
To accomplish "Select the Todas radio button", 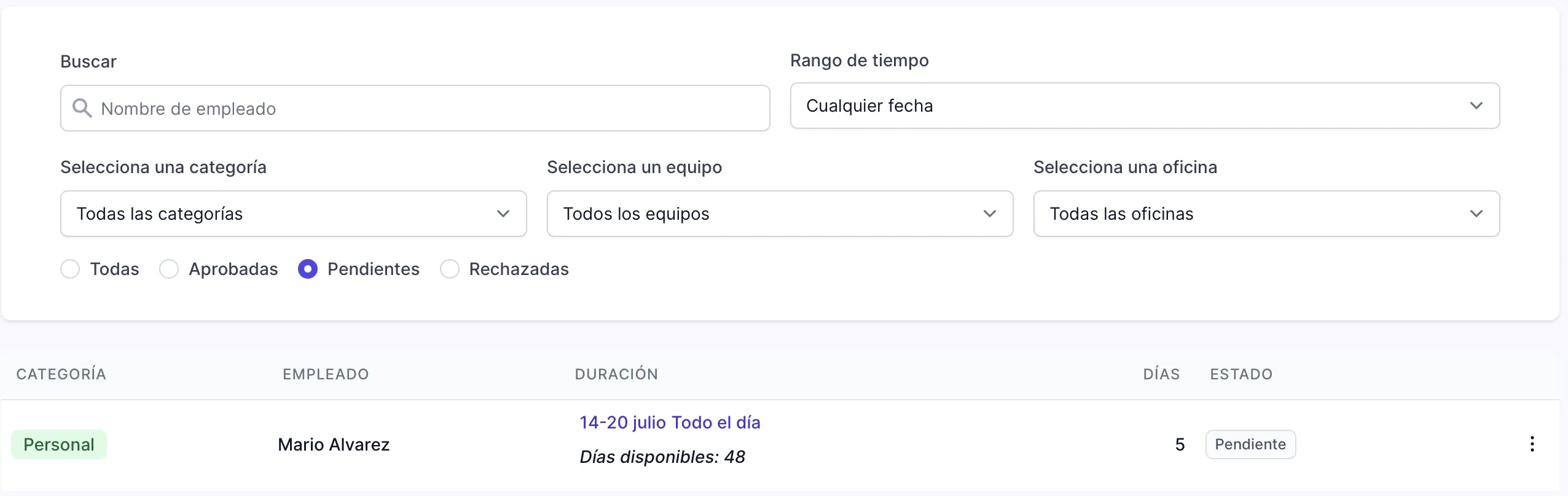I will [x=70, y=269].
